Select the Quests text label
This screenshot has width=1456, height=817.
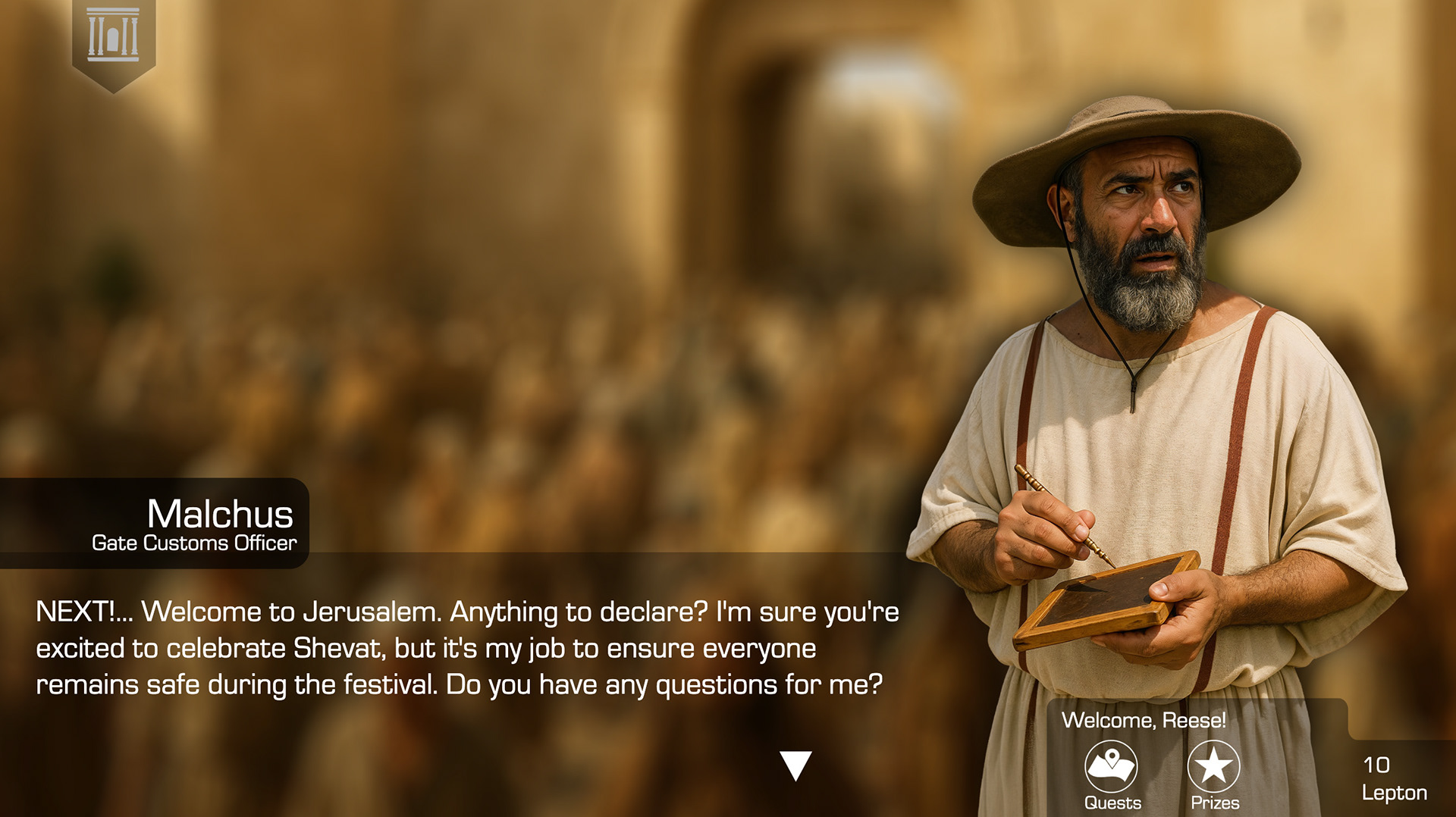click(x=1112, y=803)
